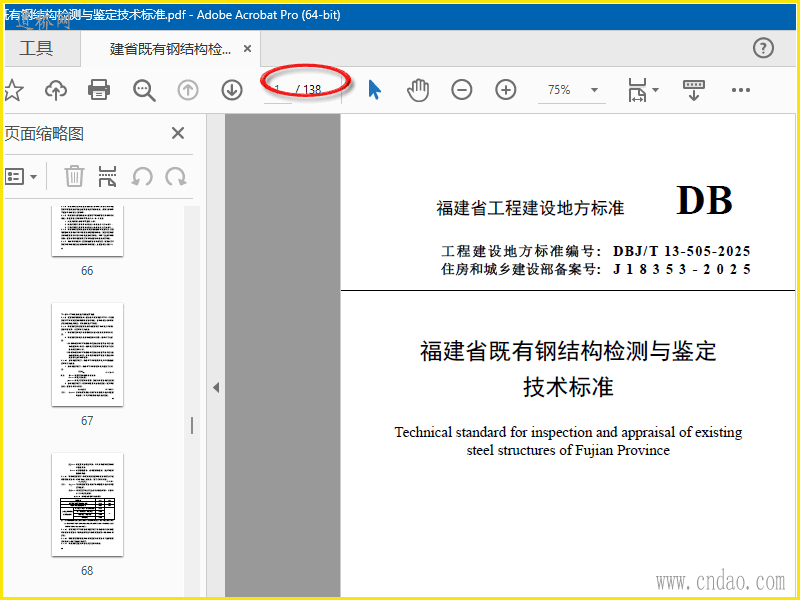Select the page 66 thumbnail
This screenshot has height=600, width=800.
point(87,231)
